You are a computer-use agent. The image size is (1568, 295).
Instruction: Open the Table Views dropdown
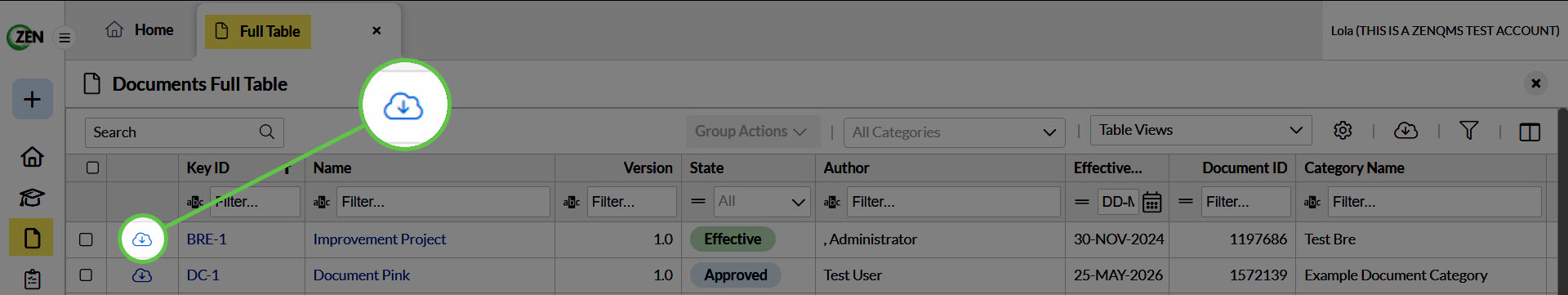tap(1200, 130)
